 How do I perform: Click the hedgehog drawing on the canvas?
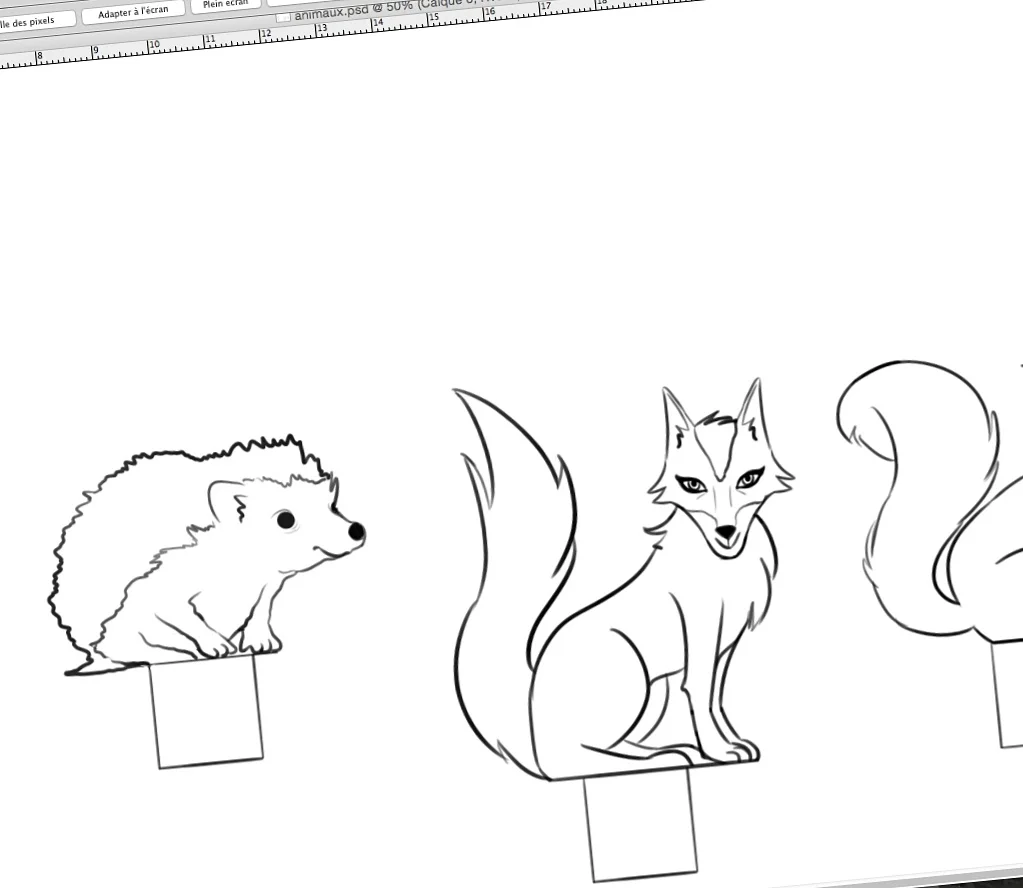click(x=206, y=556)
